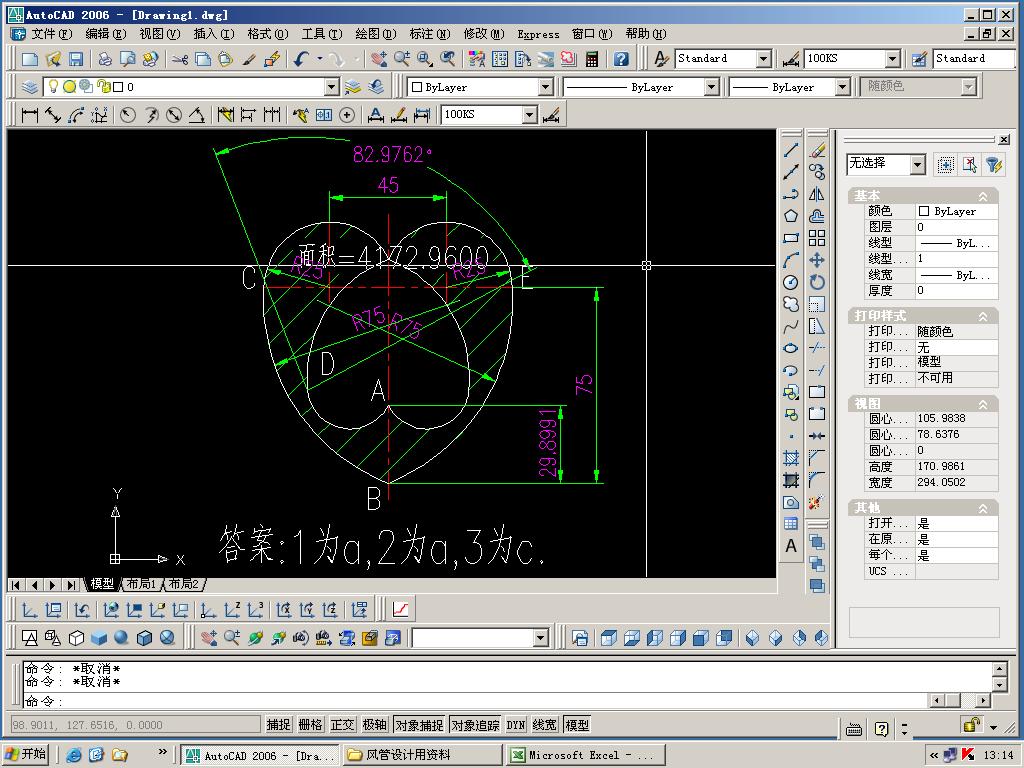
Task: Select the Erase modify tool
Action: 817,150
